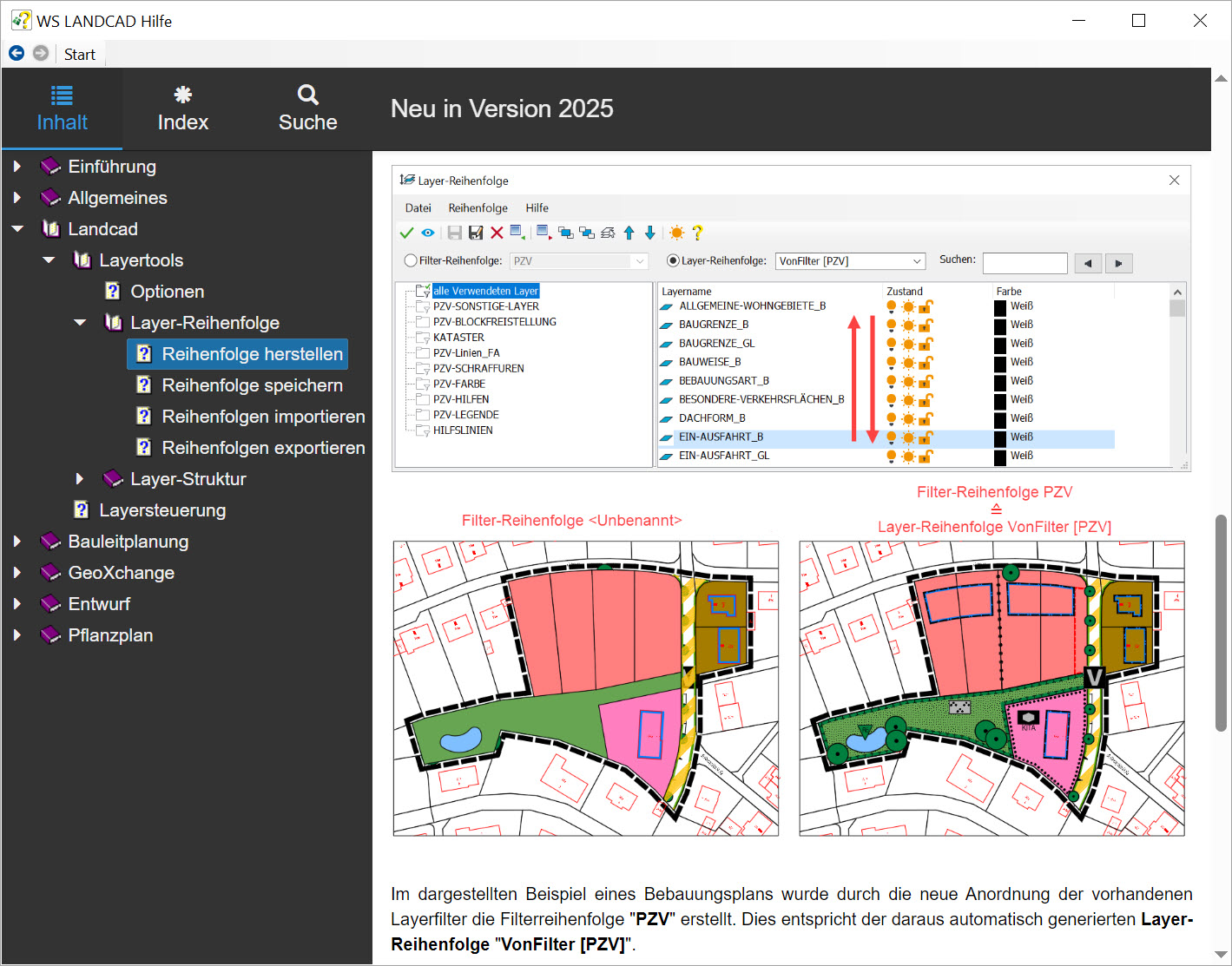Screen dimensions: 1232x966
Task: Click the blue eye preview icon
Action: click(428, 233)
